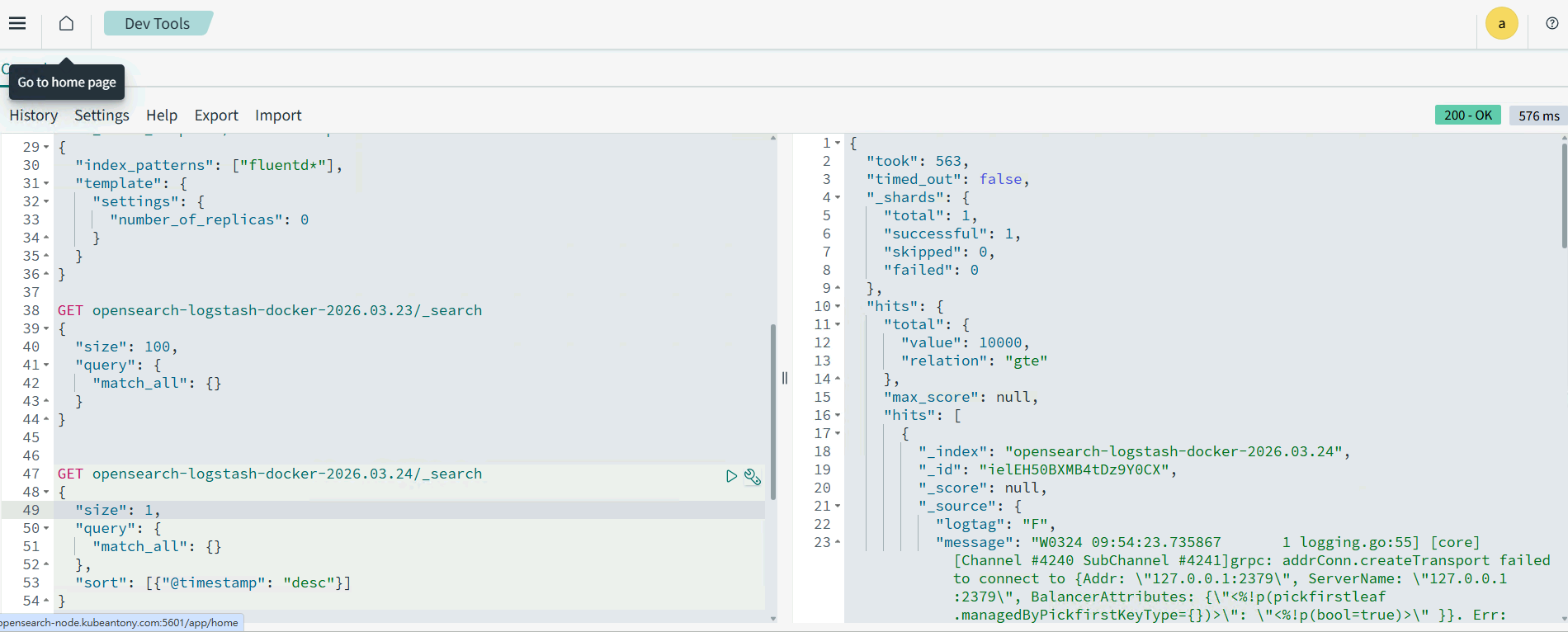
Task: Click "logtag": "F" in the response
Action: pyautogui.click(x=996, y=524)
